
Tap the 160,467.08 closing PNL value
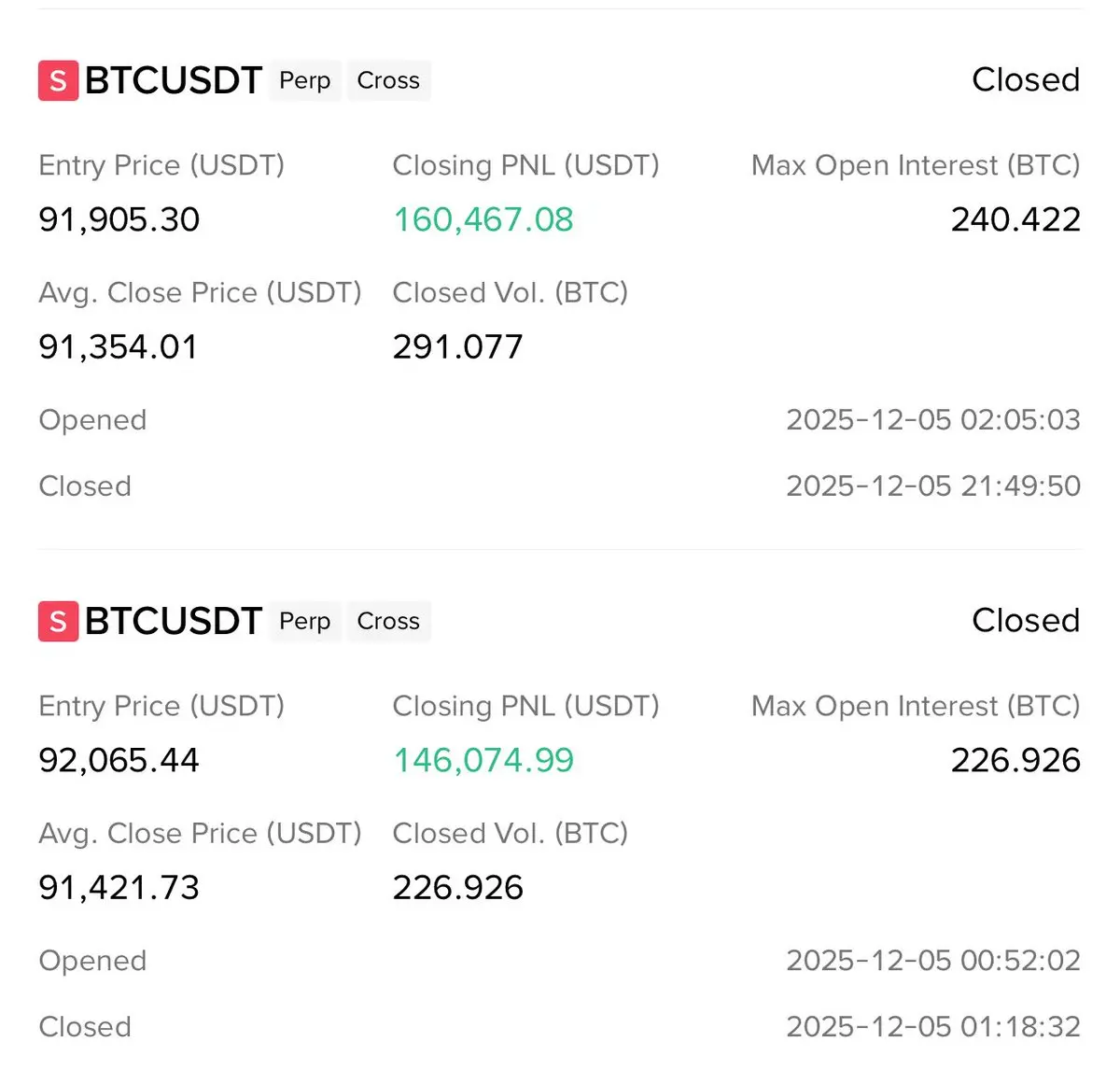(483, 220)
